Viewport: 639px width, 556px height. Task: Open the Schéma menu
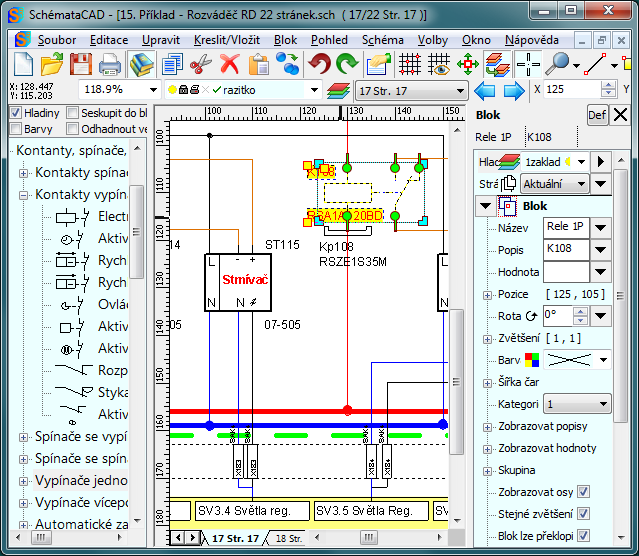[383, 40]
